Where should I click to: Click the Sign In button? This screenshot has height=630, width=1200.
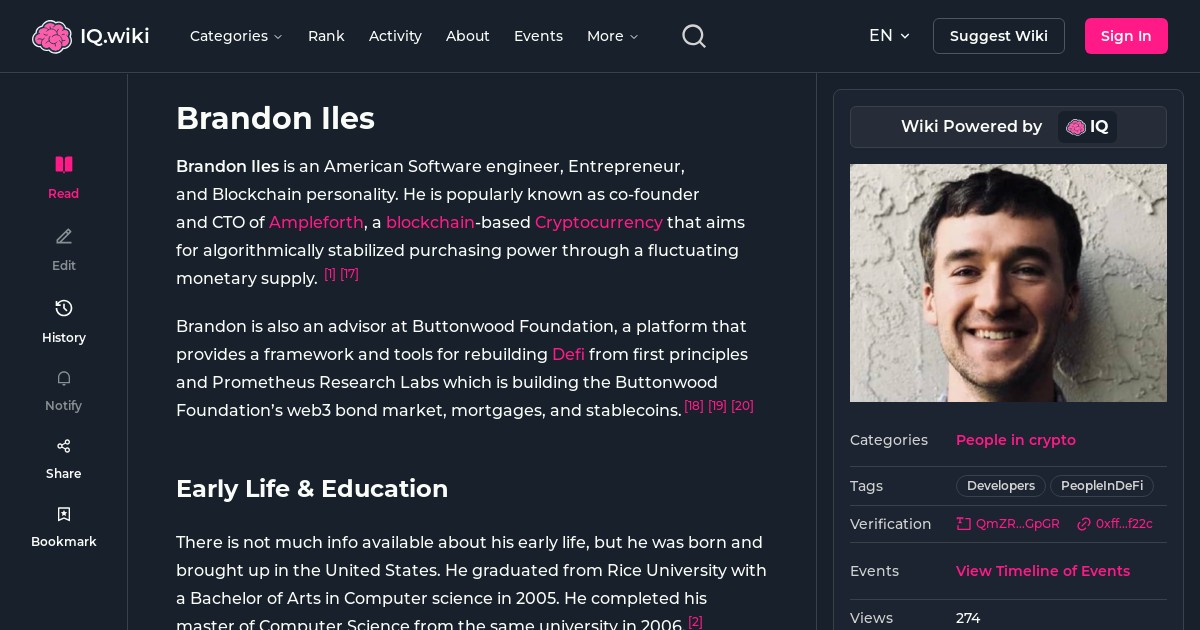[1126, 35]
